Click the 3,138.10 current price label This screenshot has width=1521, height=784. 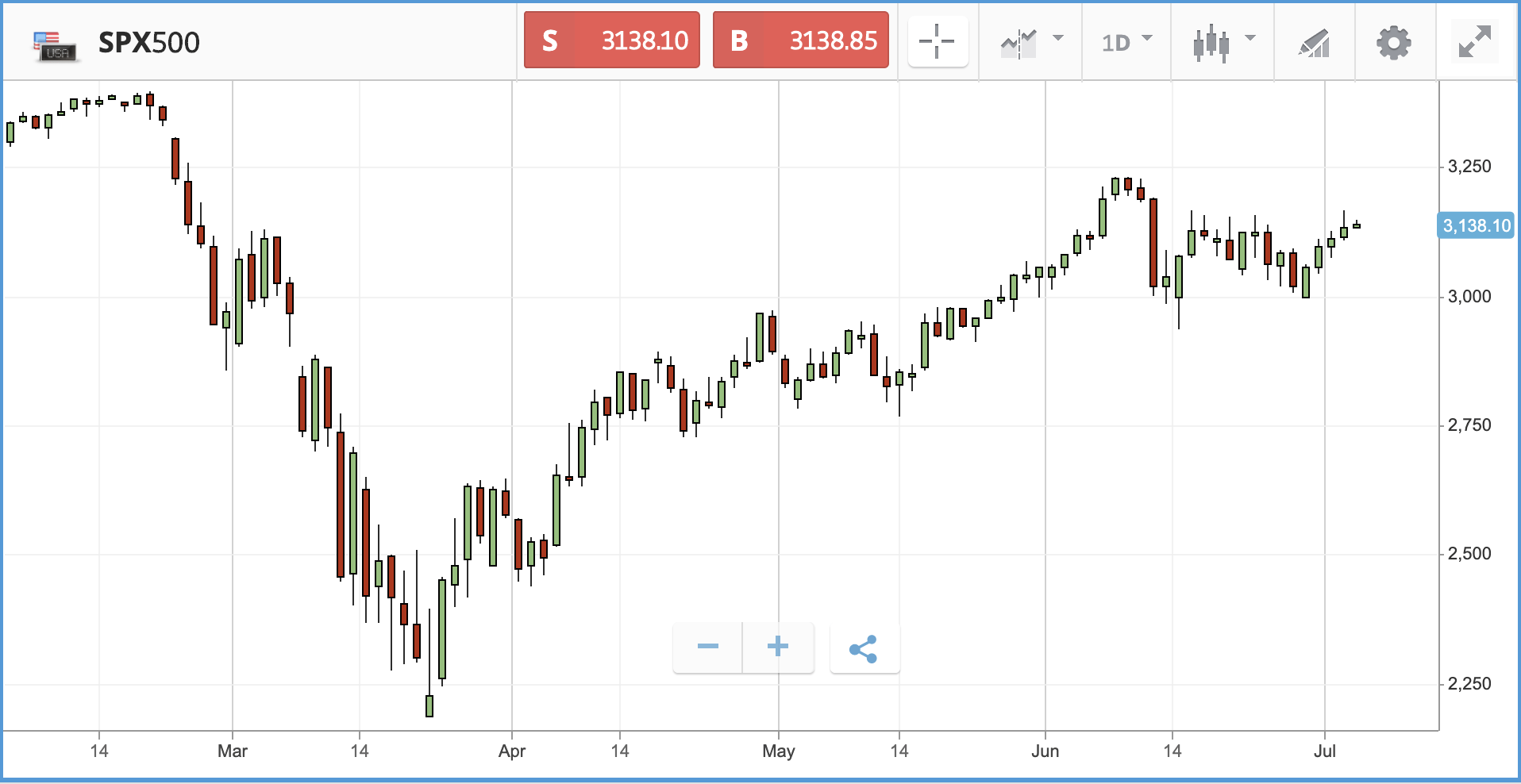click(1477, 226)
